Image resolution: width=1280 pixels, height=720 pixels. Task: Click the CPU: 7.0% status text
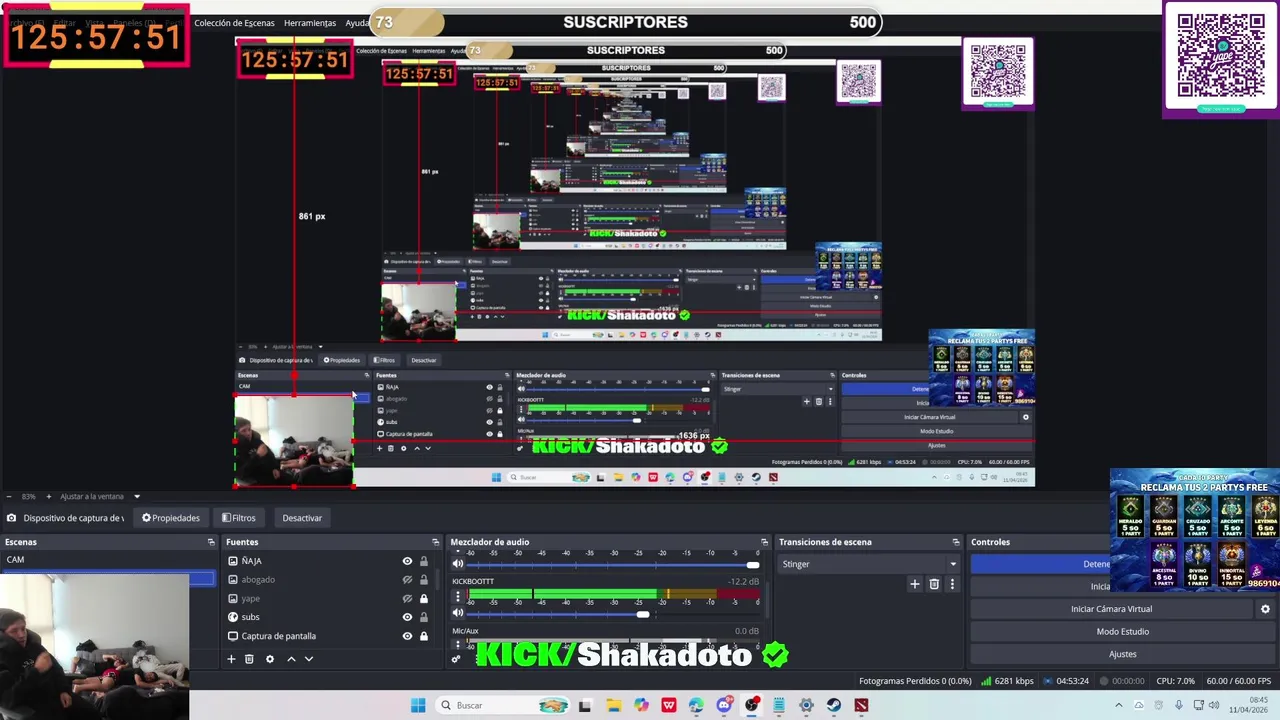point(1175,681)
